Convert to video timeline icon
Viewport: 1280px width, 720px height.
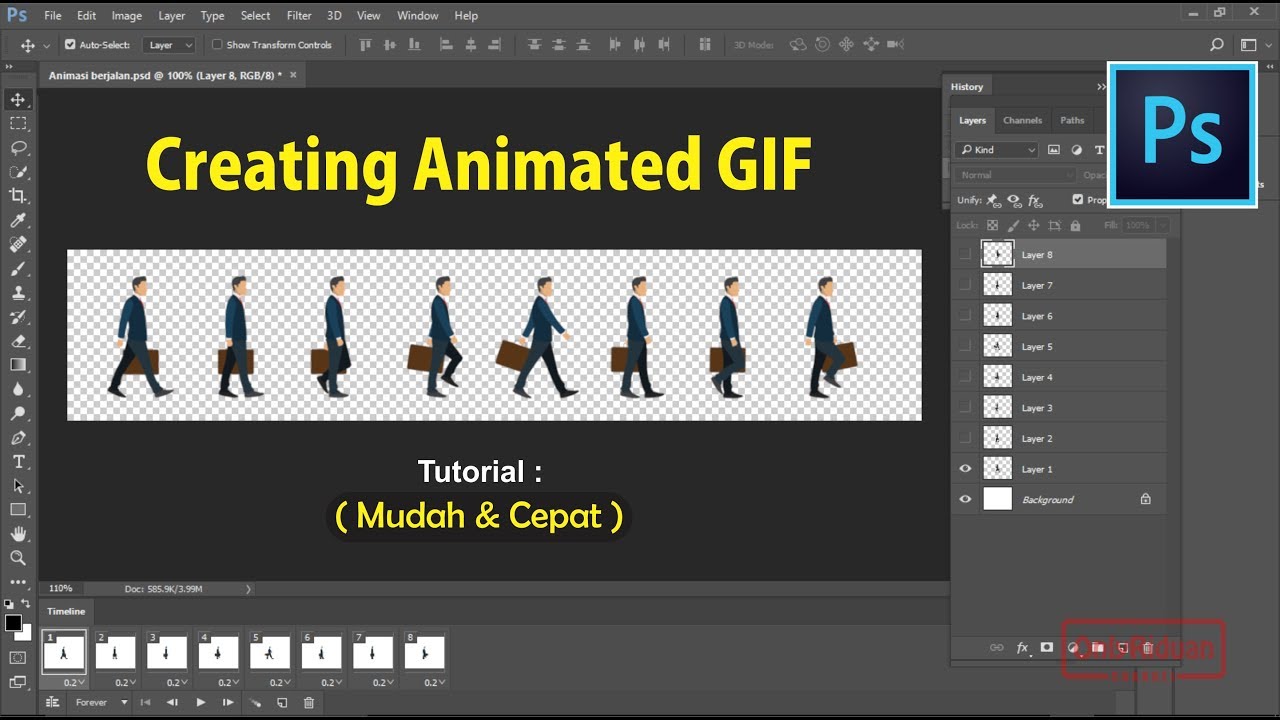pos(52,703)
